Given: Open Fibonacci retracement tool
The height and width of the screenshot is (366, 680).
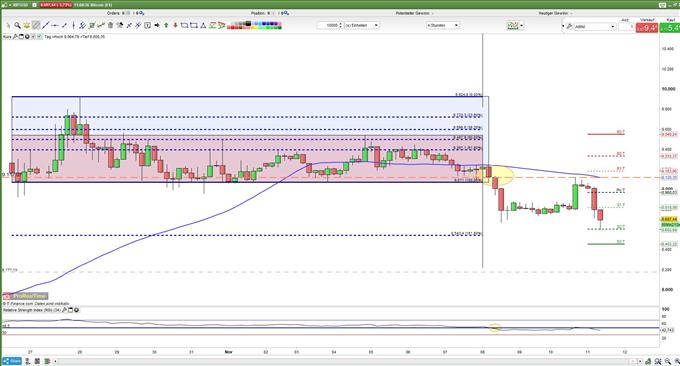Looking at the screenshot, I should point(212,26).
